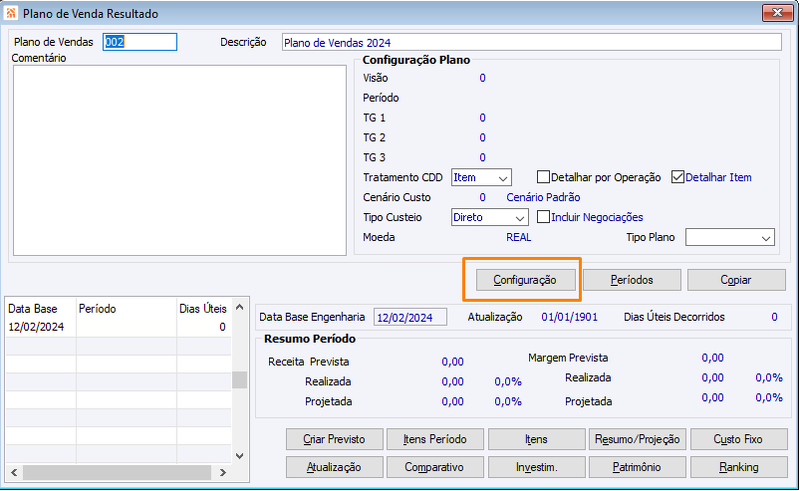This screenshot has width=800, height=491.
Task: Open the Tipo Plano dropdown
Action: (x=730, y=237)
